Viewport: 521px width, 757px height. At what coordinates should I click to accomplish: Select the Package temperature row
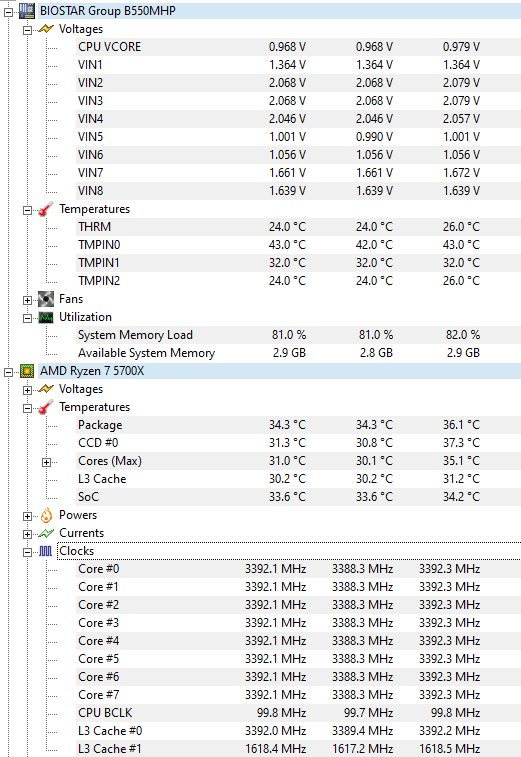298,425
